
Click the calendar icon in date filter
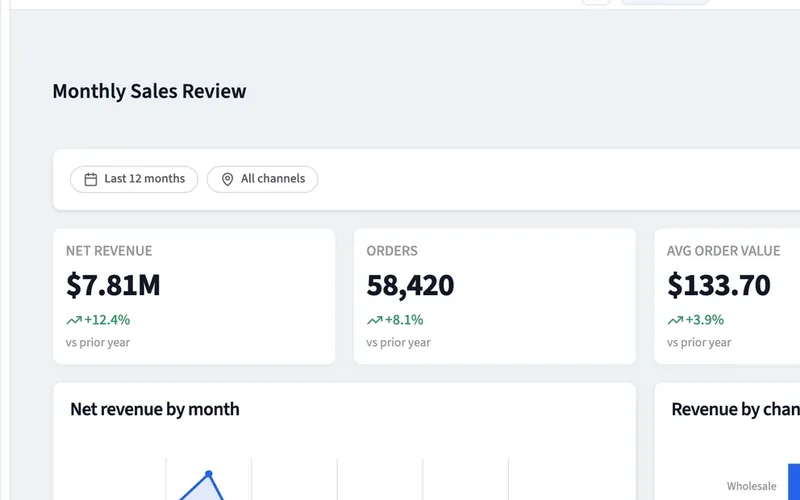click(91, 179)
